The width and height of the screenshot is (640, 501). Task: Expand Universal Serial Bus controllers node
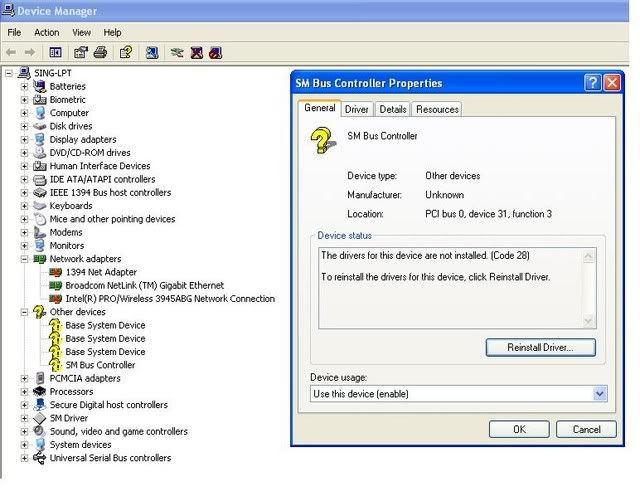[x=24, y=458]
